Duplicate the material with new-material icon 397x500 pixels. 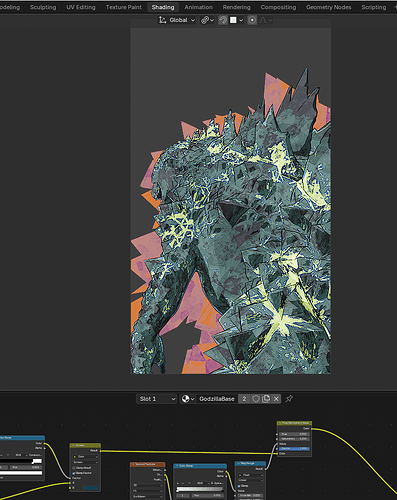(x=266, y=399)
